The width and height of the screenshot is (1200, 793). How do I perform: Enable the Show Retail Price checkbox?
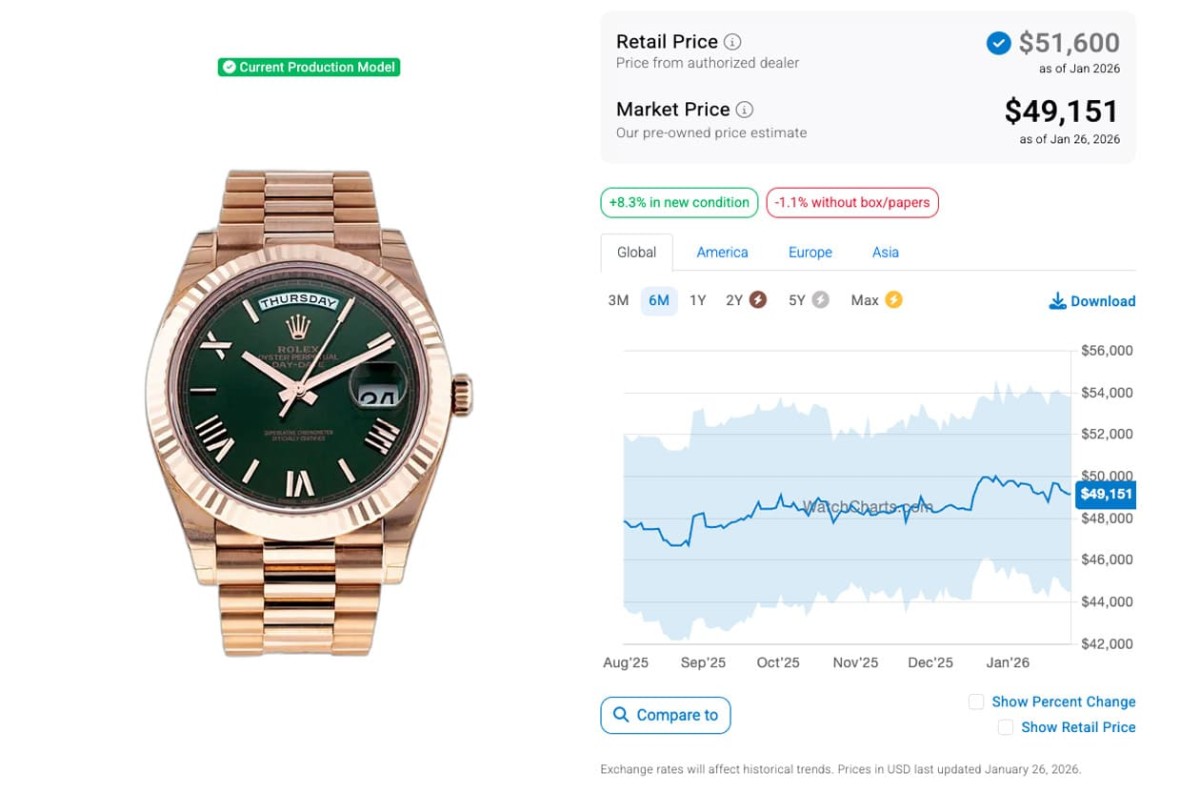1005,728
